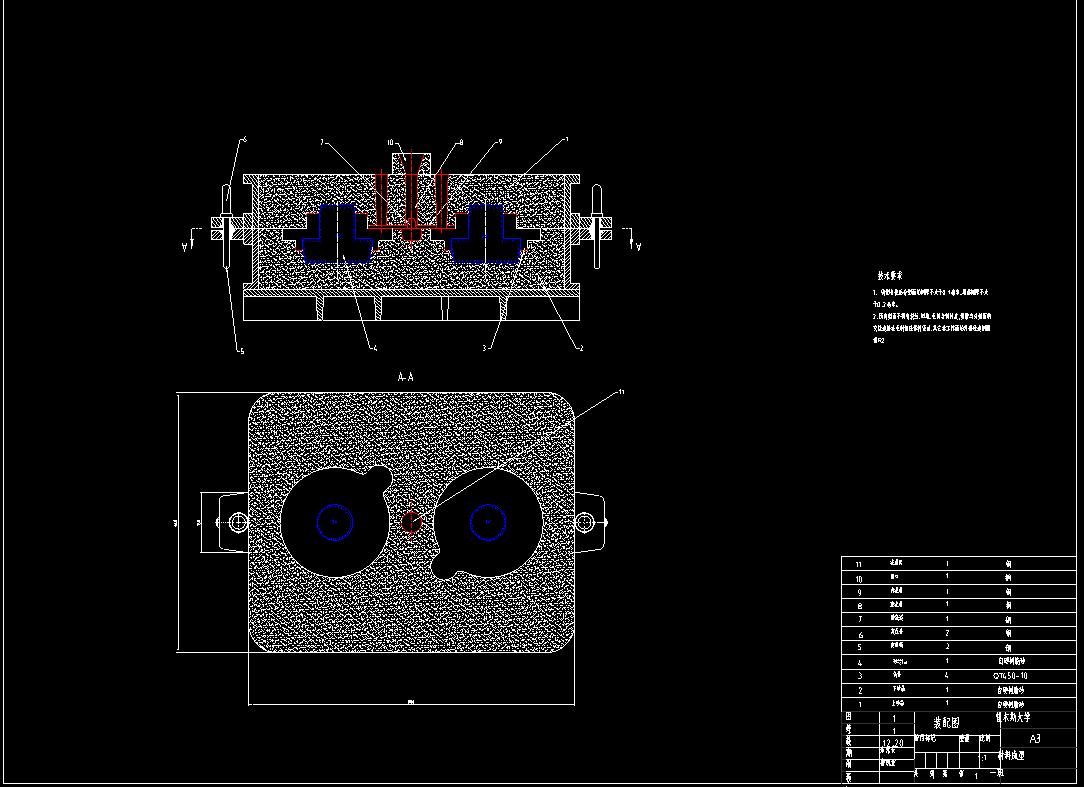Click item number 11 in the parts list

(859, 565)
